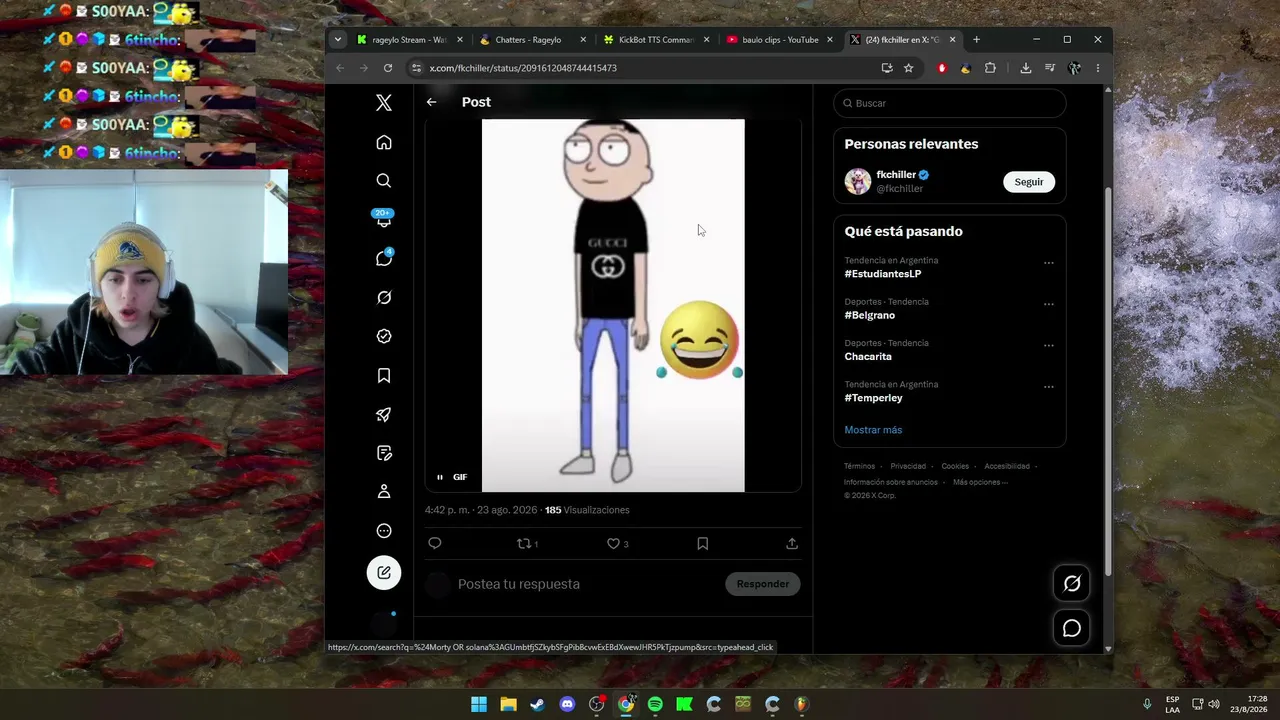
Task: Reload the current page
Action: (x=388, y=68)
